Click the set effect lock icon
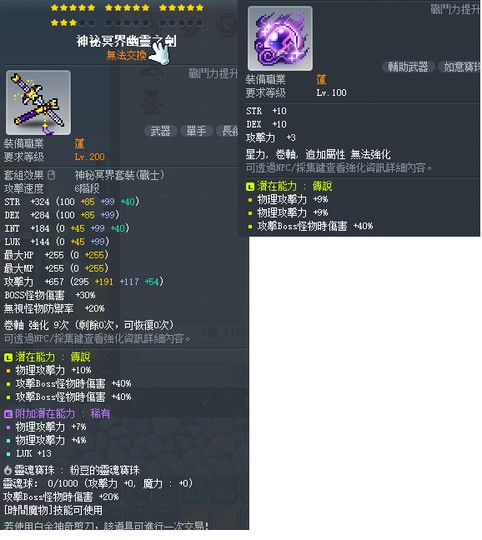The height and width of the screenshot is (540, 482). pos(51,175)
